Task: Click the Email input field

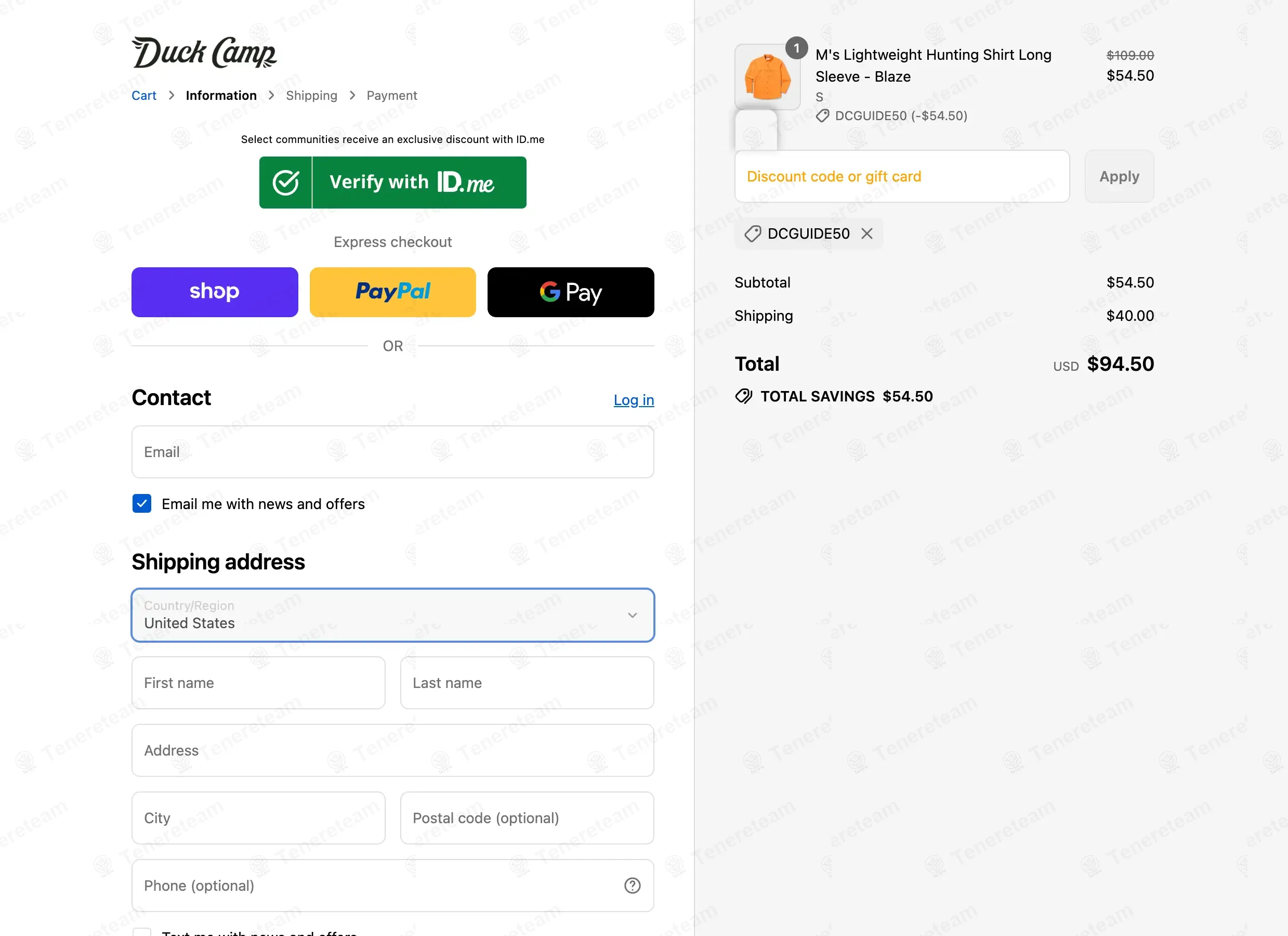Action: 392,452
